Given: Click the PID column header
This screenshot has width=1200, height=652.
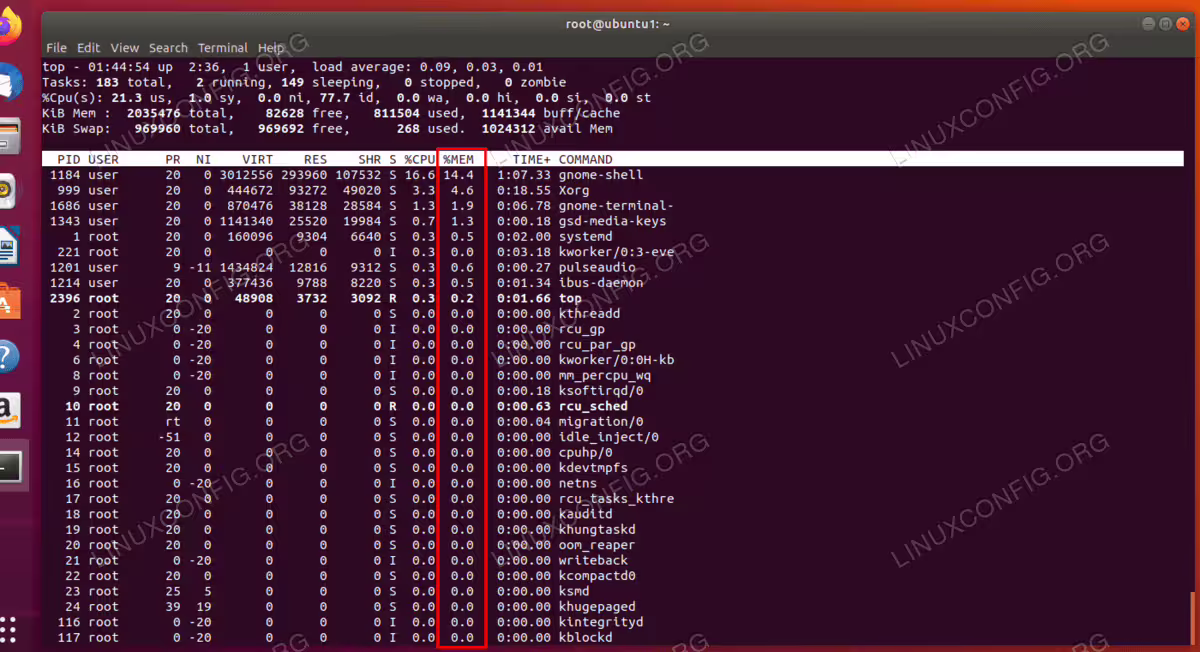Looking at the screenshot, I should [x=69, y=159].
